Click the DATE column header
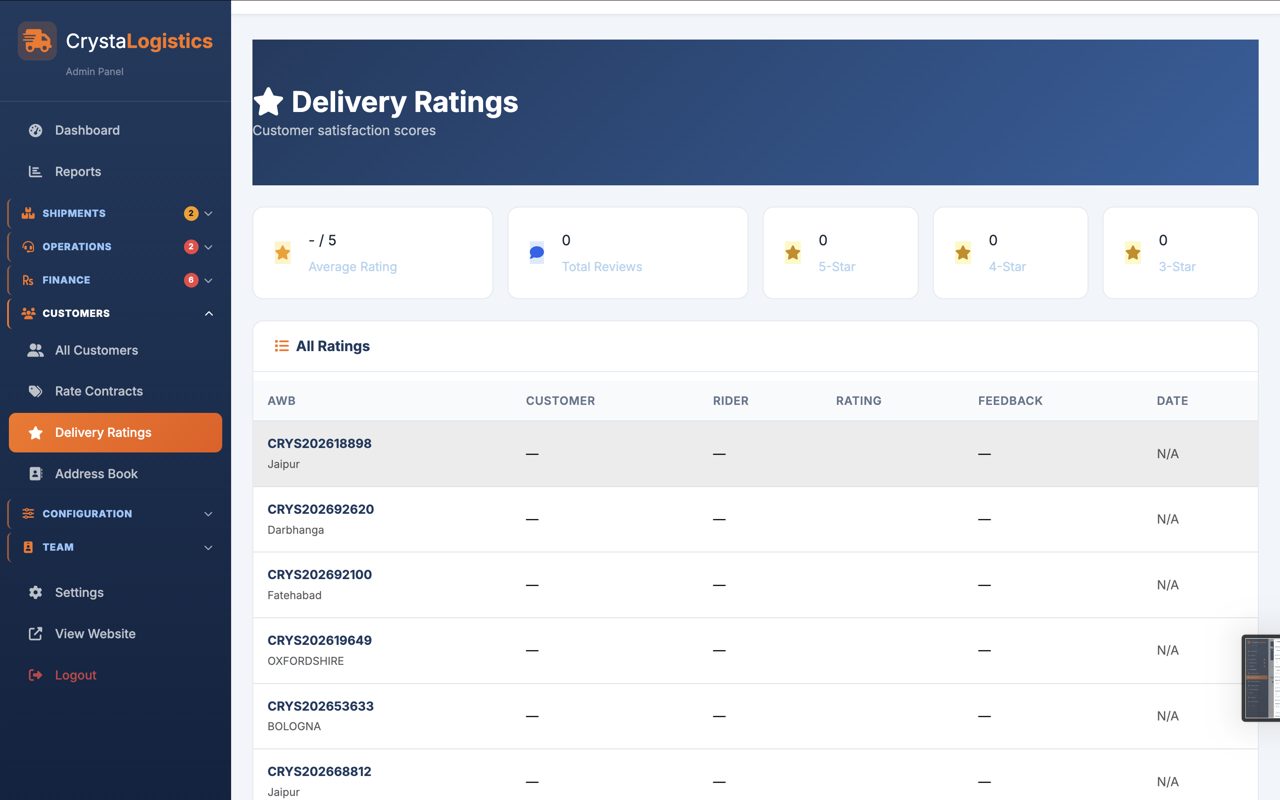The width and height of the screenshot is (1280, 800). coord(1172,401)
